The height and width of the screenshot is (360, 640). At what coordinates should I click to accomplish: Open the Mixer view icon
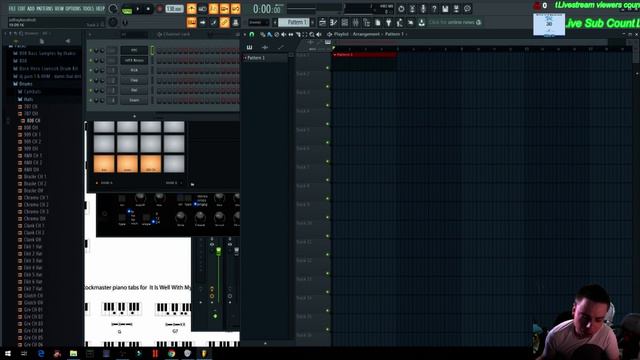tap(356, 22)
